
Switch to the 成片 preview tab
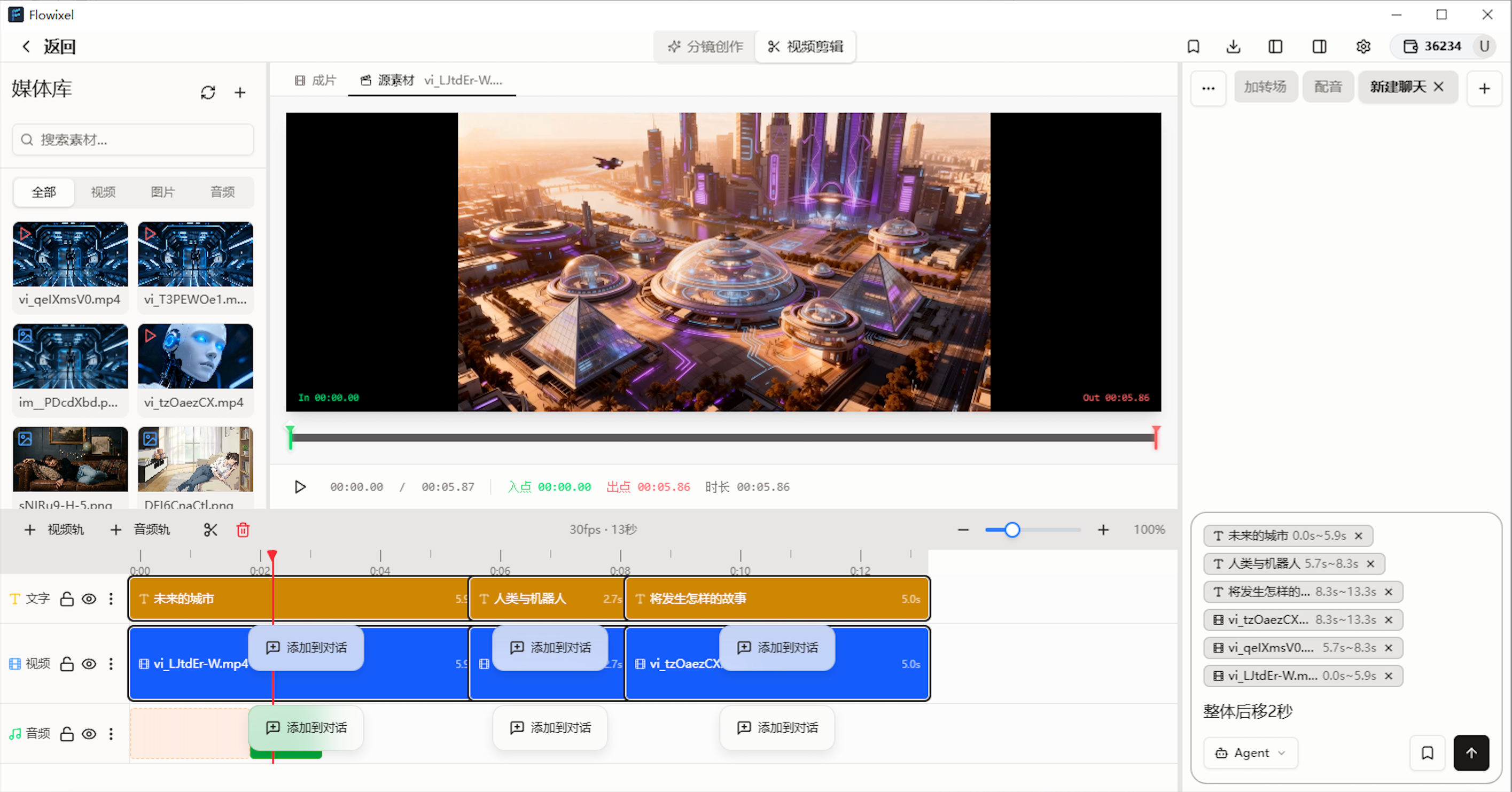click(x=316, y=81)
